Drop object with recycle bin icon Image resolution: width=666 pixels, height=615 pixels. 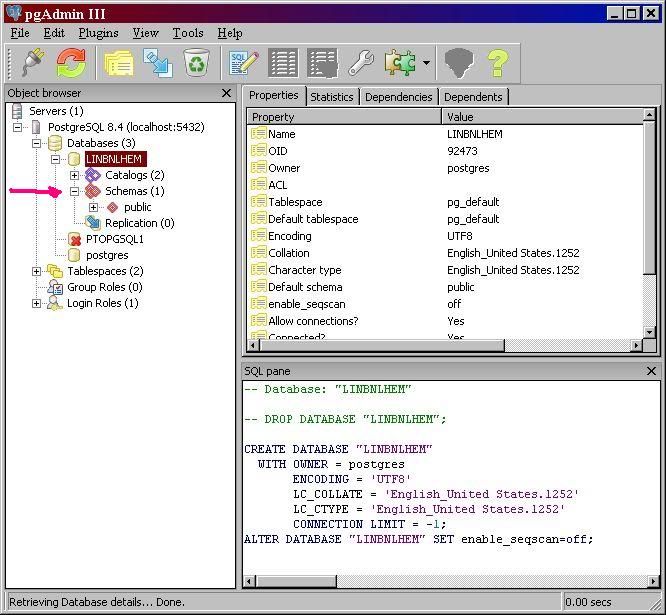[x=196, y=63]
